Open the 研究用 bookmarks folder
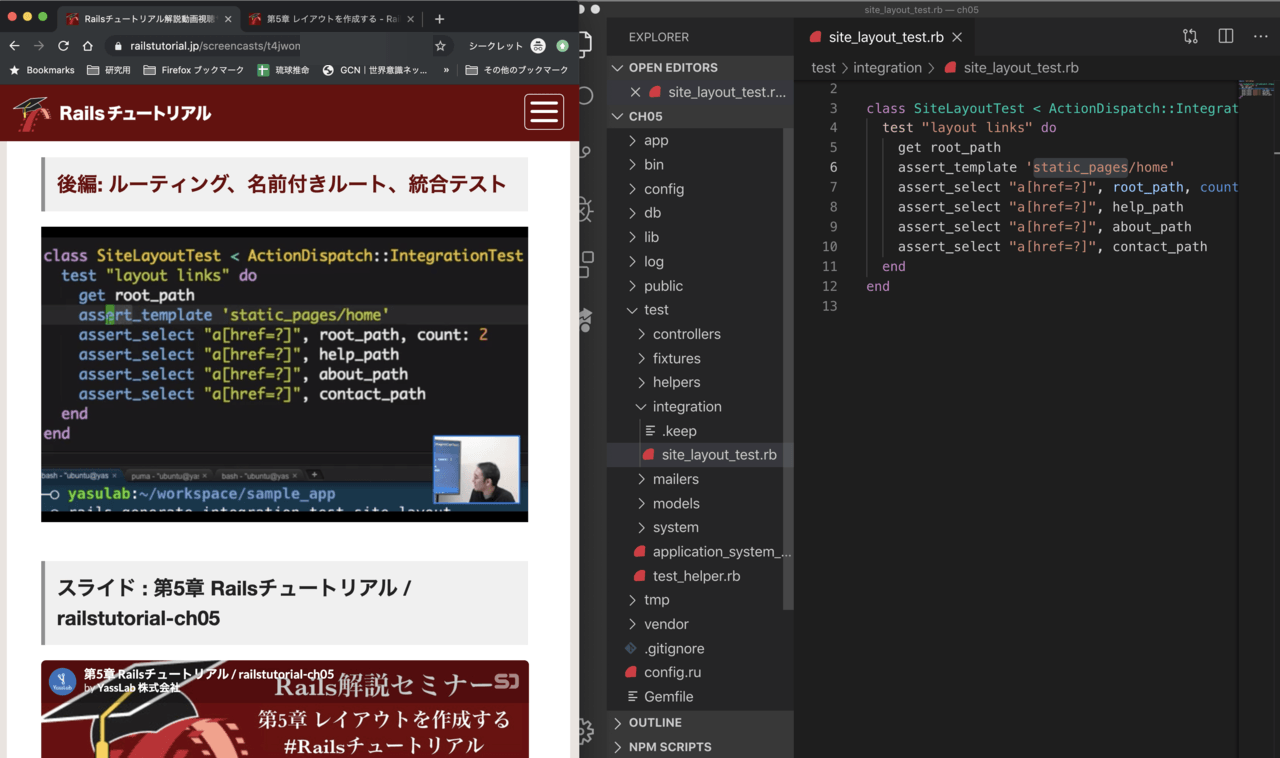The height and width of the screenshot is (758, 1280). pos(109,70)
